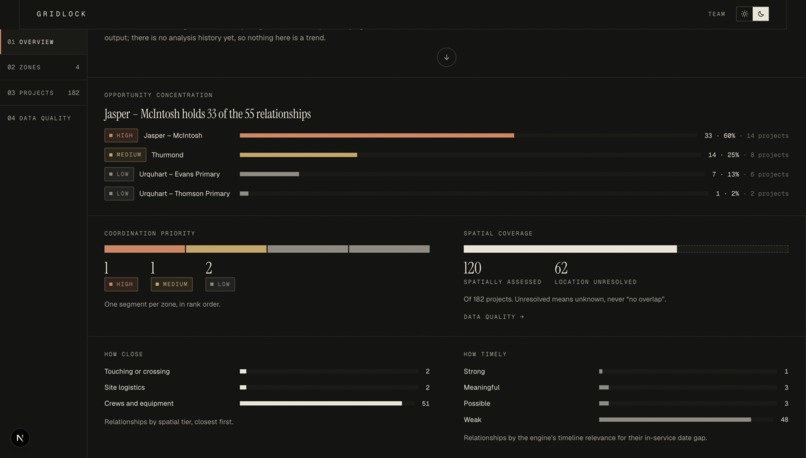Image resolution: width=806 pixels, height=458 pixels.
Task: Click the '6 projects' count for Urquhart – Evans
Action: click(x=769, y=174)
